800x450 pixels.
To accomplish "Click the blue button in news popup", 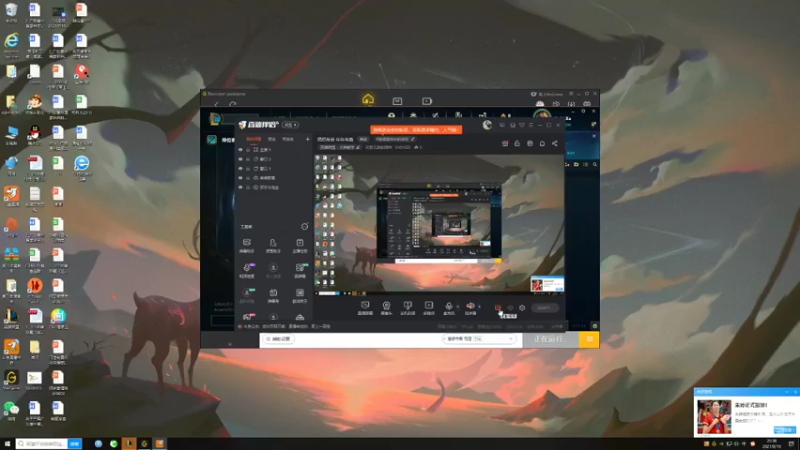I will tap(784, 430).
